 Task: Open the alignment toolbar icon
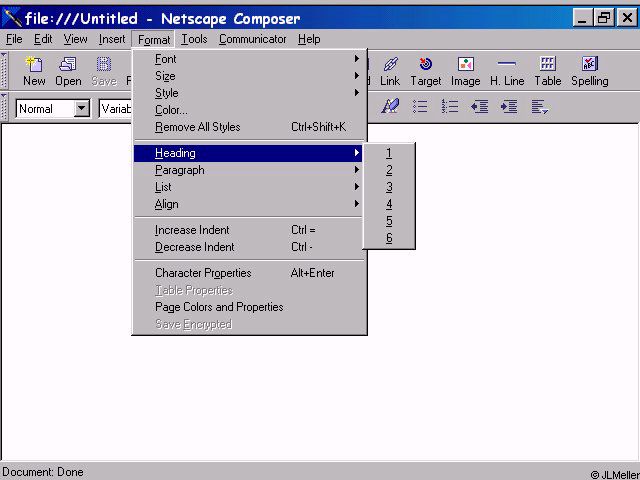539,107
